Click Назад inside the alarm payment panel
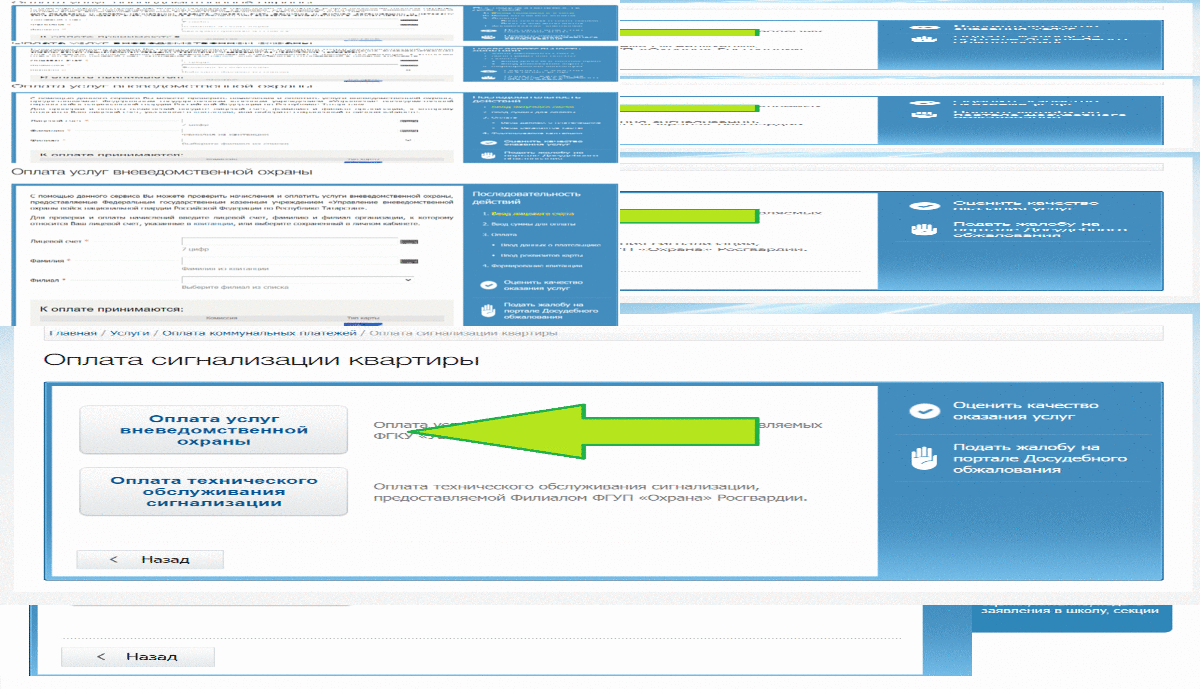Viewport: 1200px width, 689px height. tap(150, 559)
